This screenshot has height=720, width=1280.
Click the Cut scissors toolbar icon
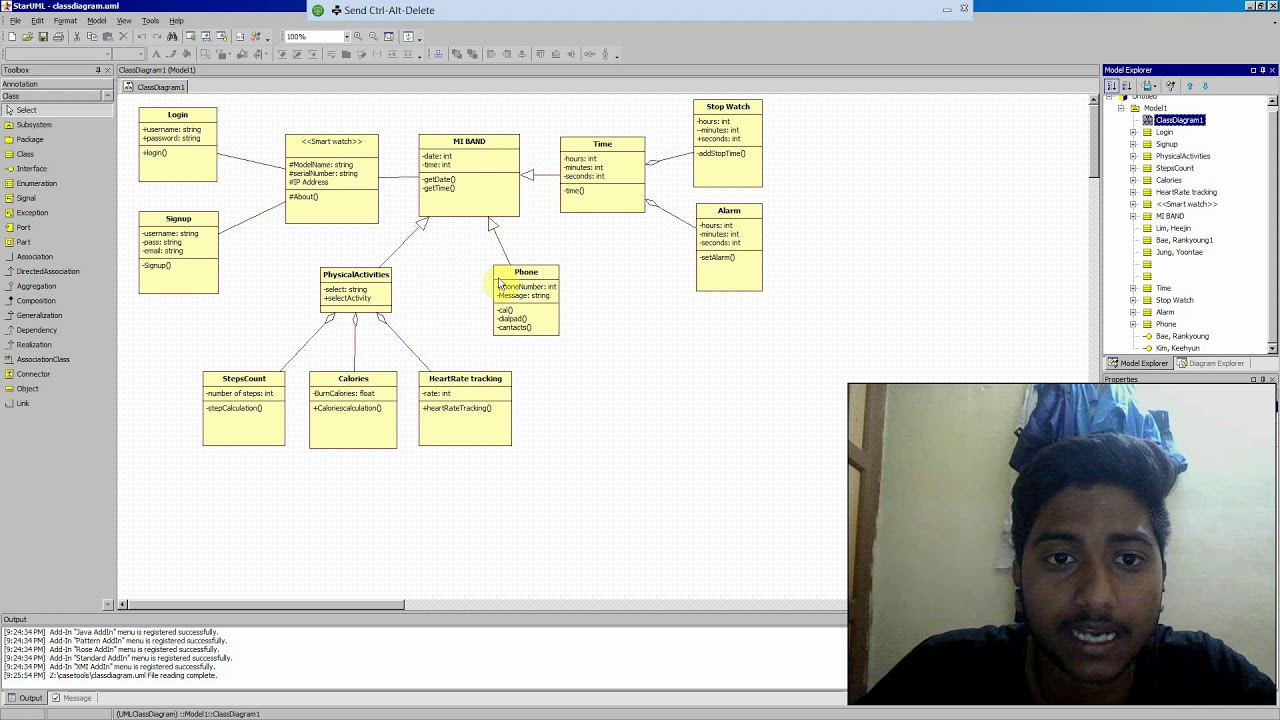click(77, 37)
